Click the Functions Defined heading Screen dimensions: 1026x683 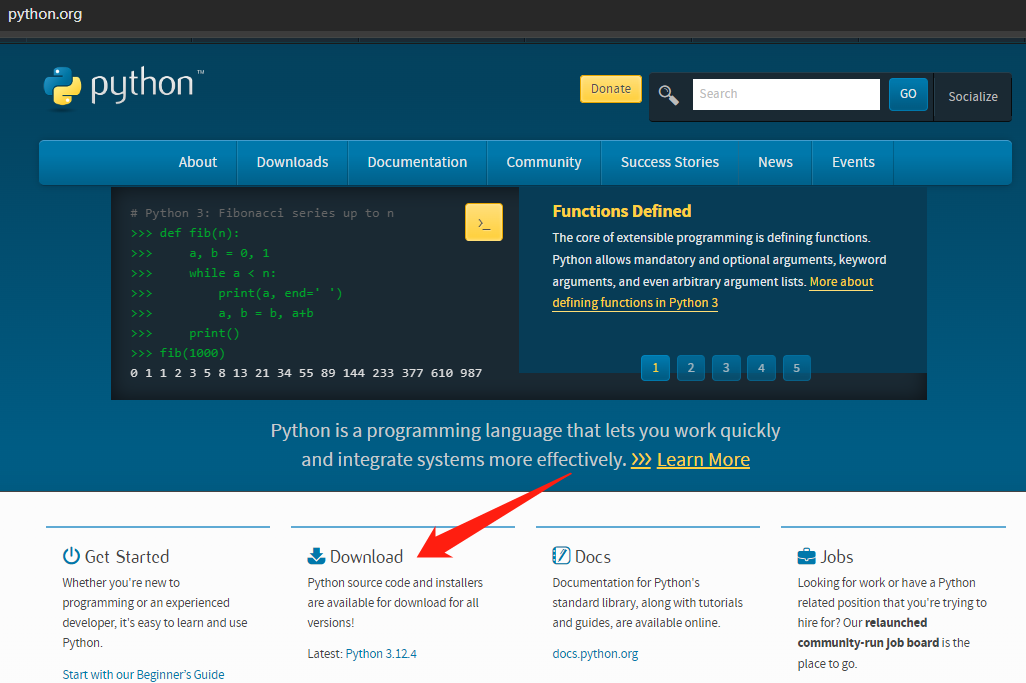pyautogui.click(x=622, y=211)
